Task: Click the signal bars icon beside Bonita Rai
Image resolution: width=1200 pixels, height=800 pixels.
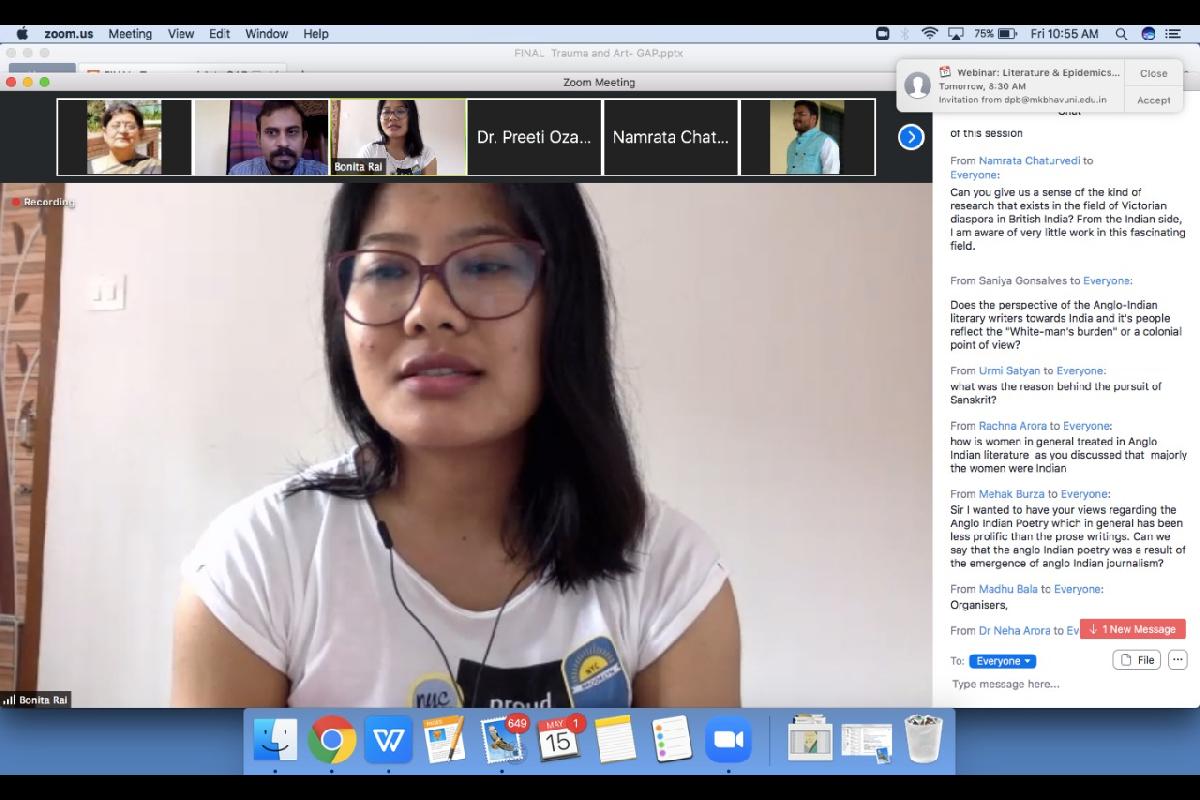Action: coord(9,700)
